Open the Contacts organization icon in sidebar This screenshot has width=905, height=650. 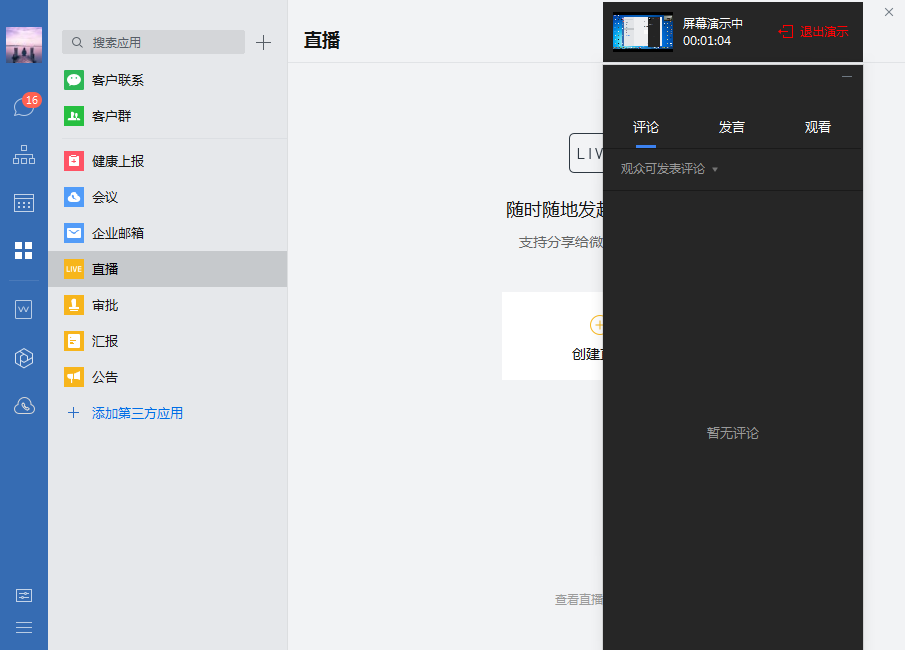[x=23, y=154]
